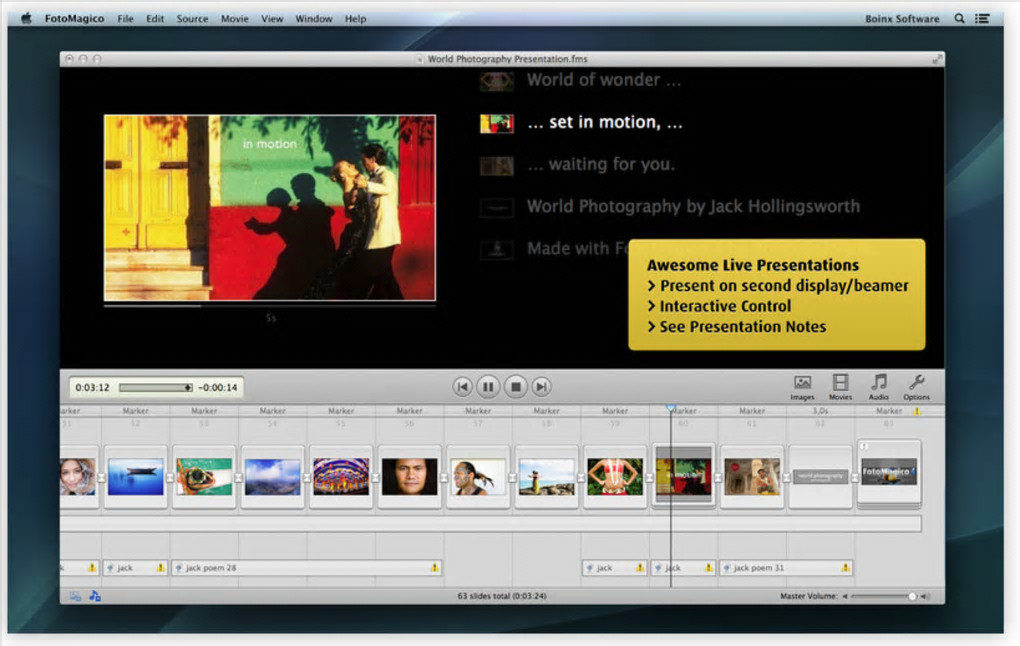This screenshot has height=646, width=1020.
Task: Skip to the previous slide
Action: (x=462, y=386)
